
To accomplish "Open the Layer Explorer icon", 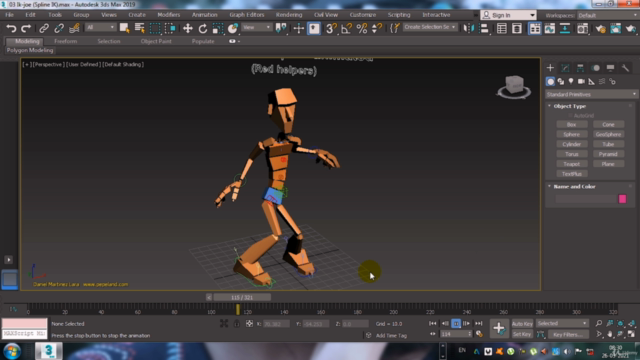I will click(517, 28).
